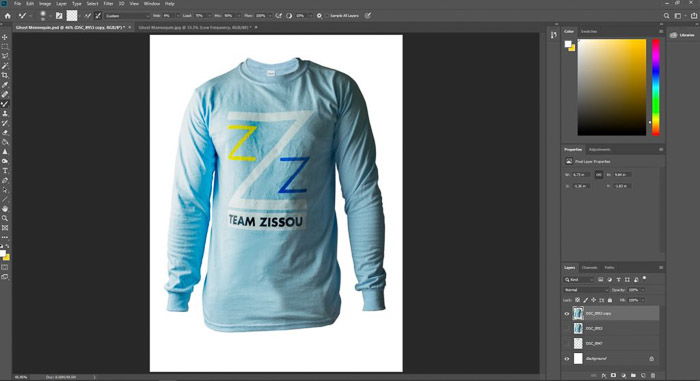700x381 pixels.
Task: Open the Custom preset dropdown in options bar
Action: (127, 16)
